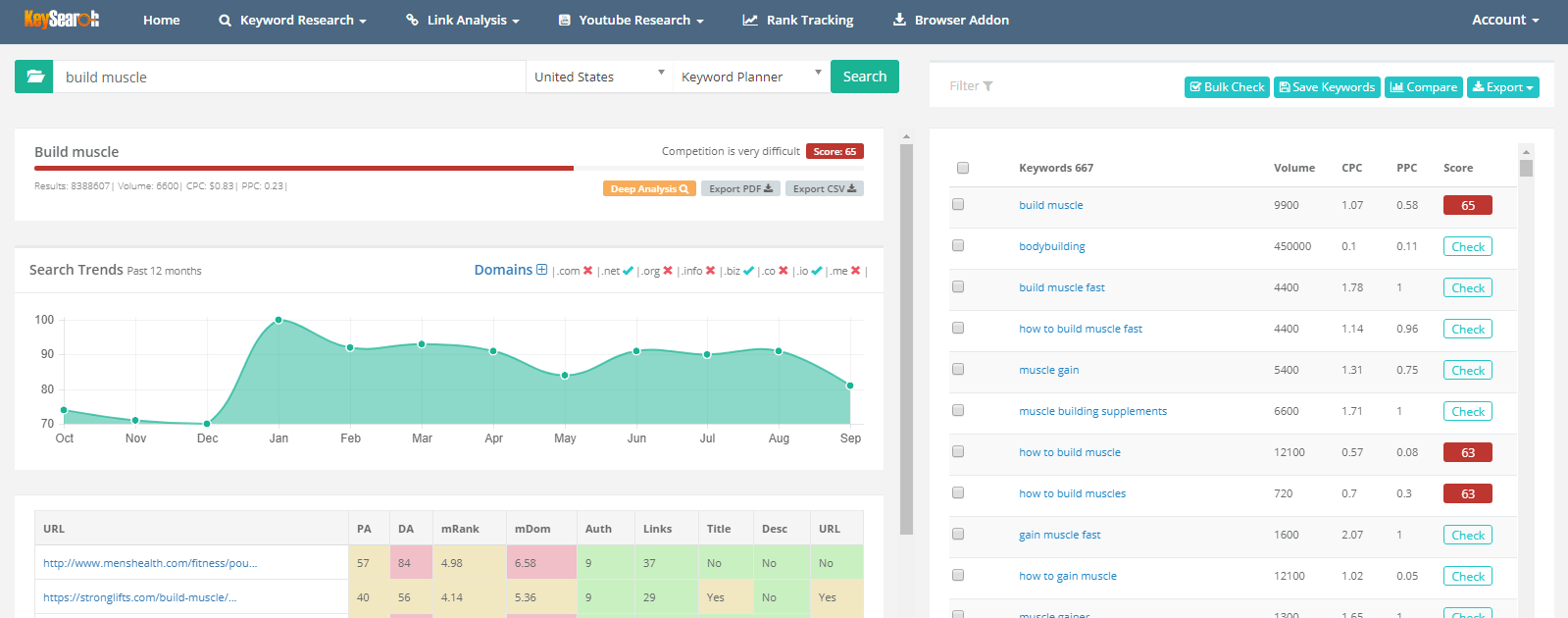The height and width of the screenshot is (618, 1568).
Task: Expand the Keyword Planner source dropdown
Action: (x=750, y=77)
